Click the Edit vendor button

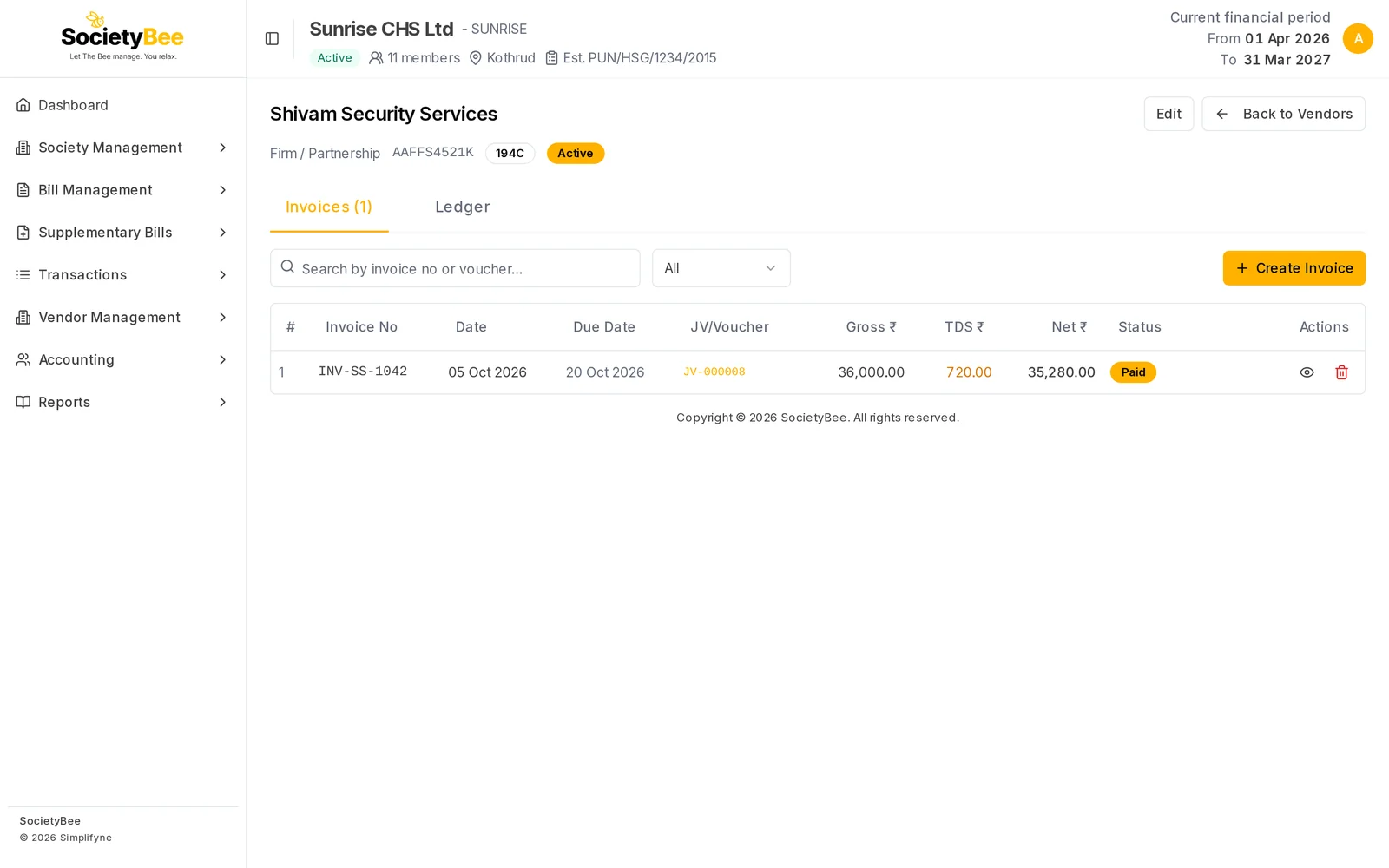tap(1168, 114)
